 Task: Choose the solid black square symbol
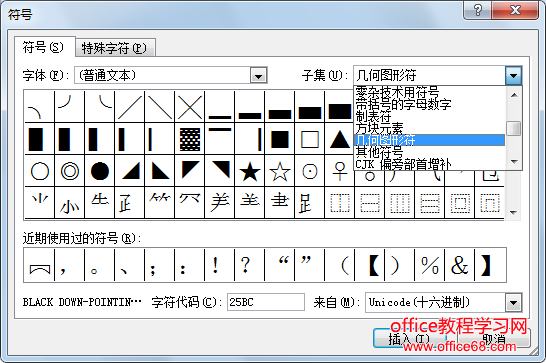tap(280, 139)
